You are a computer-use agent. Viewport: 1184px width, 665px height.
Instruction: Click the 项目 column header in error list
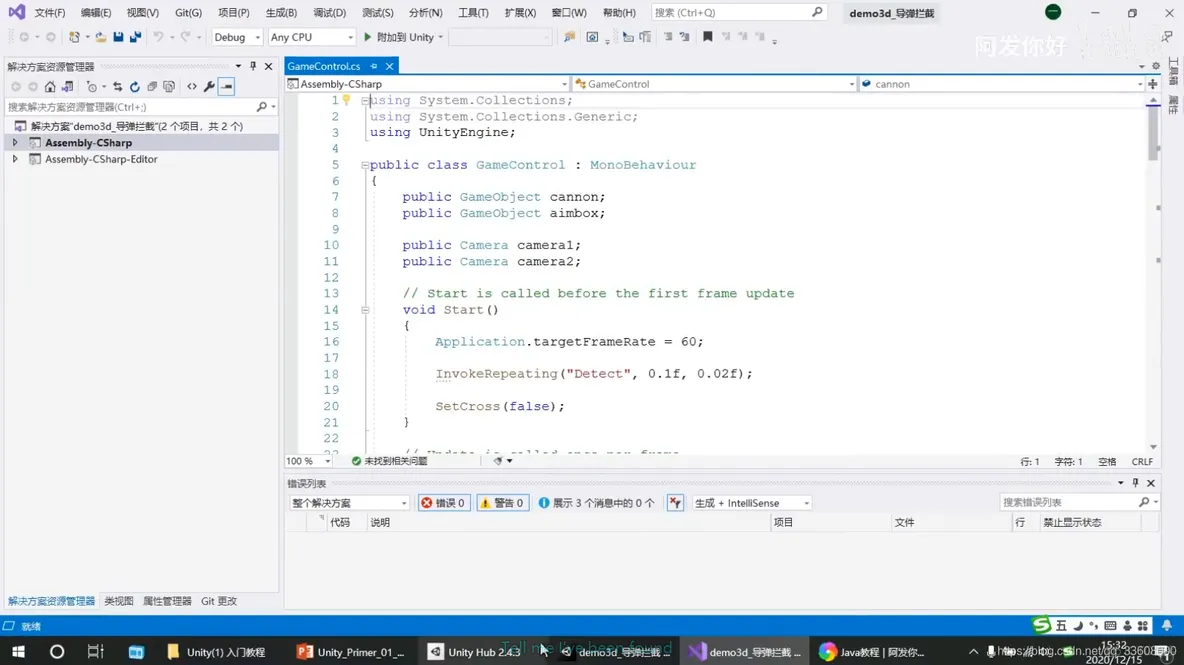(784, 522)
